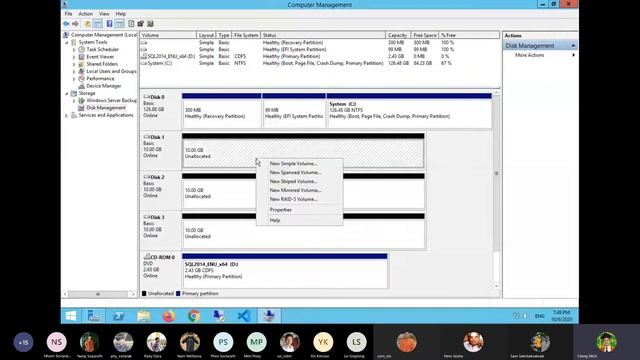This screenshot has width=640, height=360.
Task: Select Disk Management in the tree
Action: 106,108
